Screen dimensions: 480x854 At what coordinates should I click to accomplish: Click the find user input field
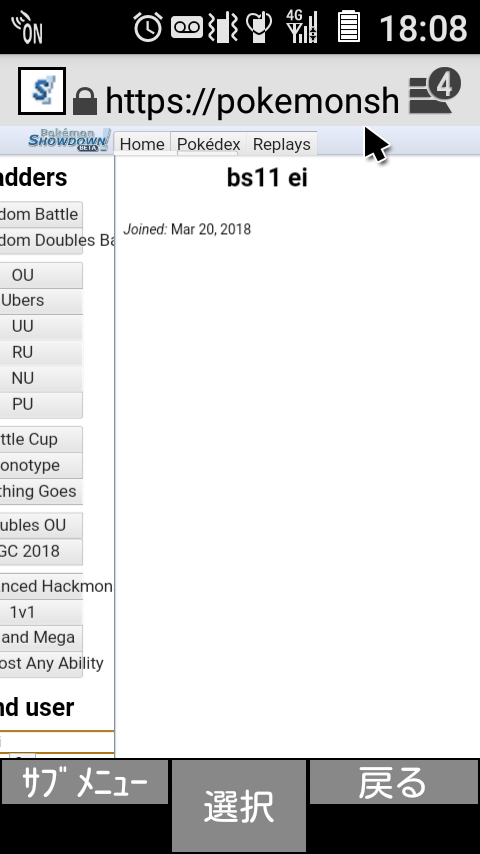[57, 742]
